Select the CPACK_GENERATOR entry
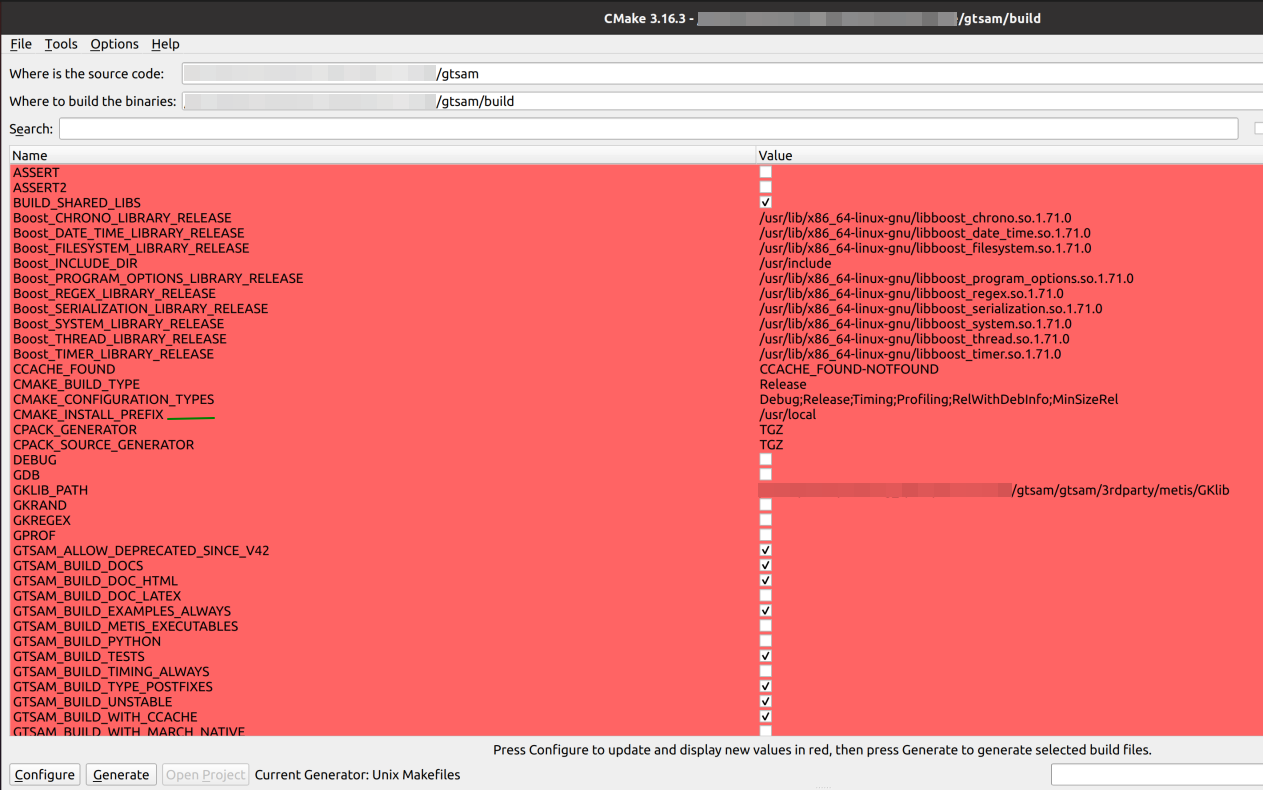Screen dimensions: 1263x790 pyautogui.click(x=75, y=429)
